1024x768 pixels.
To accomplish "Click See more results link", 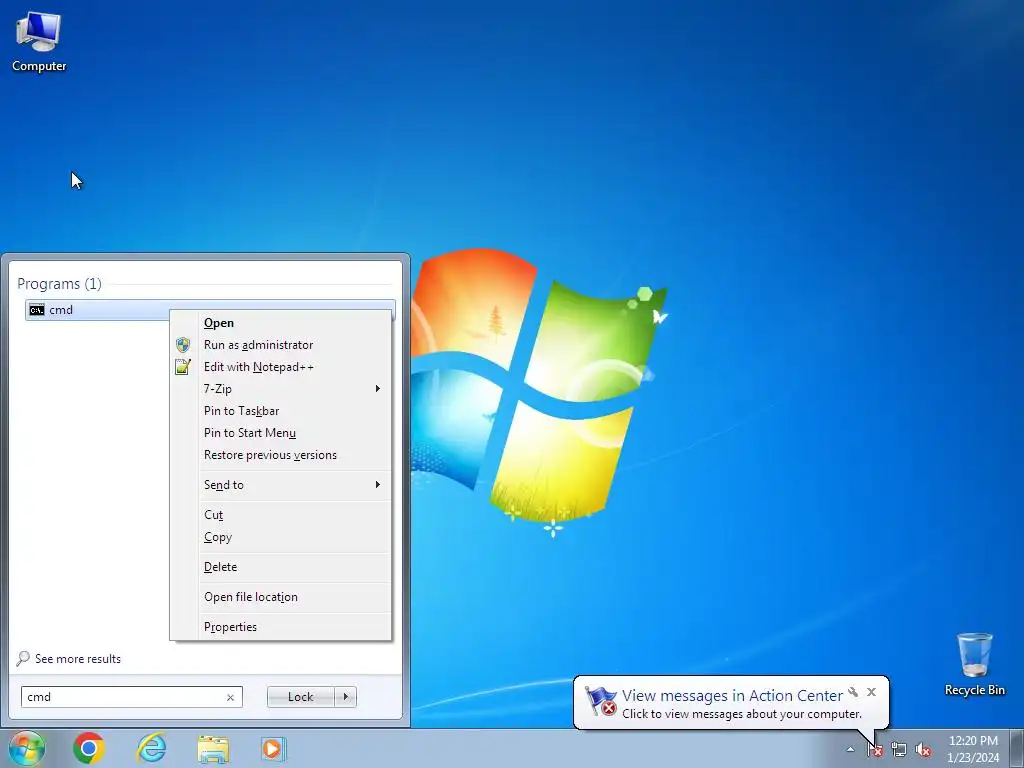I will tap(78, 659).
